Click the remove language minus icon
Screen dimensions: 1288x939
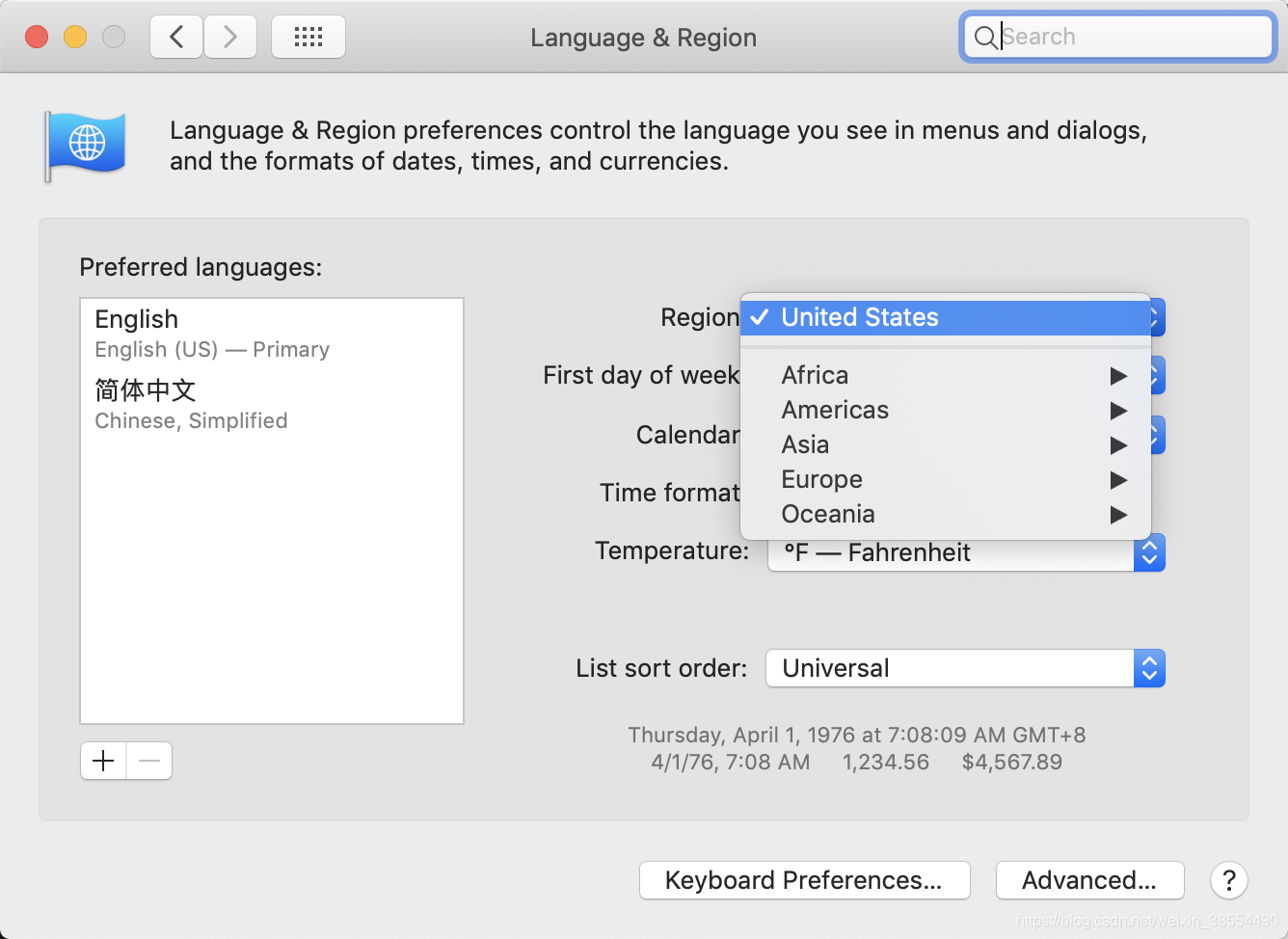149,761
